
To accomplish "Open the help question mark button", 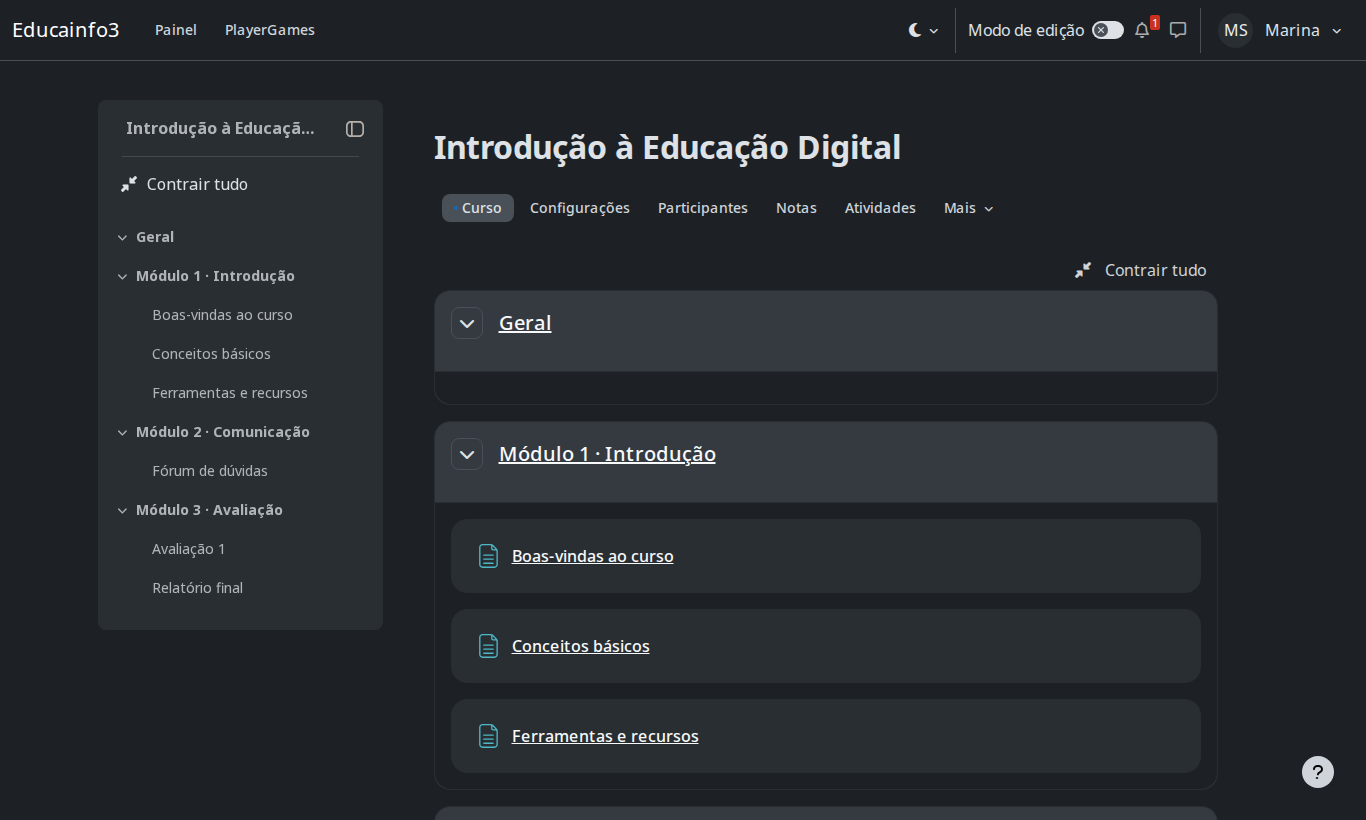I will pos(1318,772).
